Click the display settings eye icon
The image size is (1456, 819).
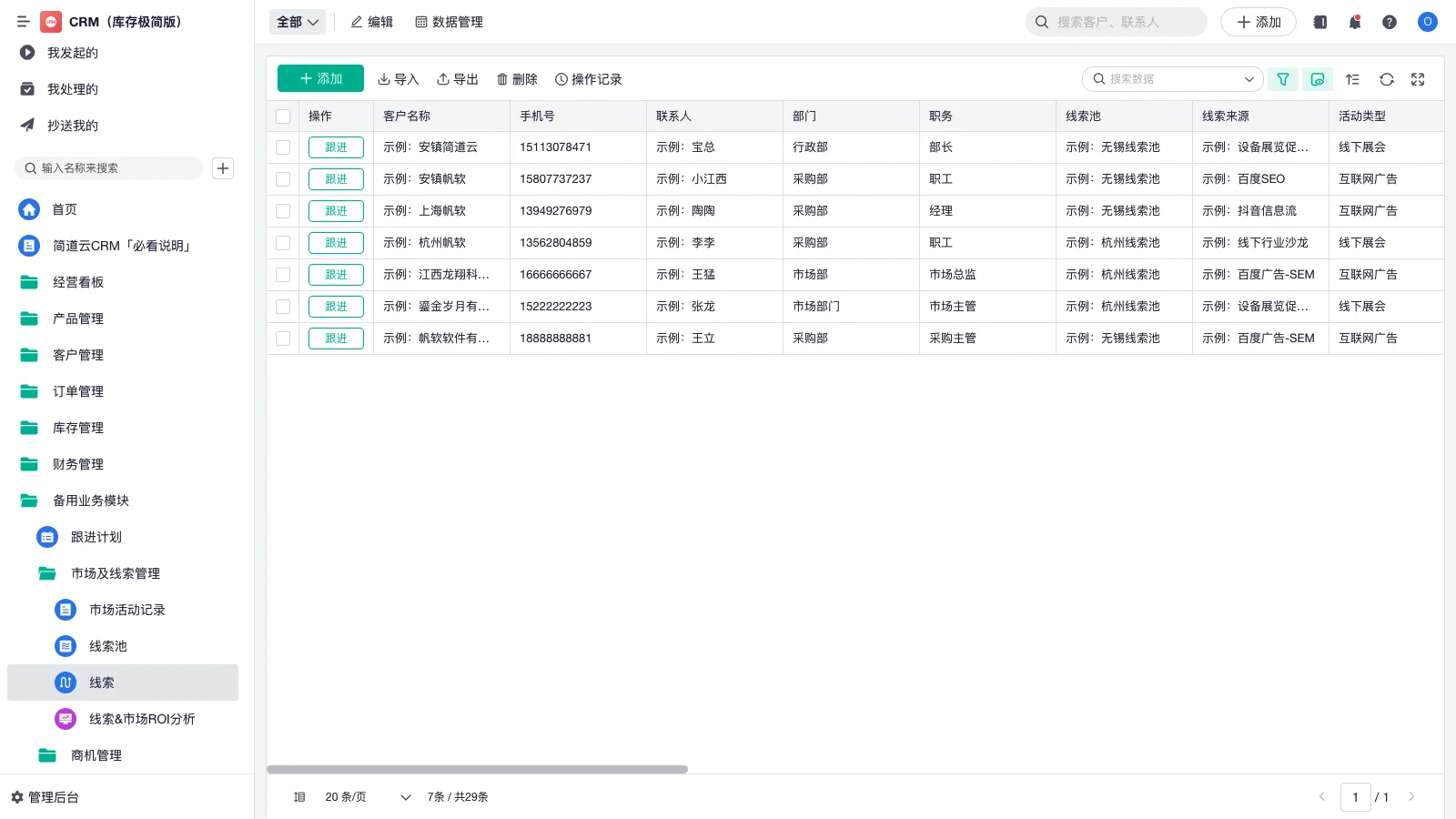[x=1317, y=79]
